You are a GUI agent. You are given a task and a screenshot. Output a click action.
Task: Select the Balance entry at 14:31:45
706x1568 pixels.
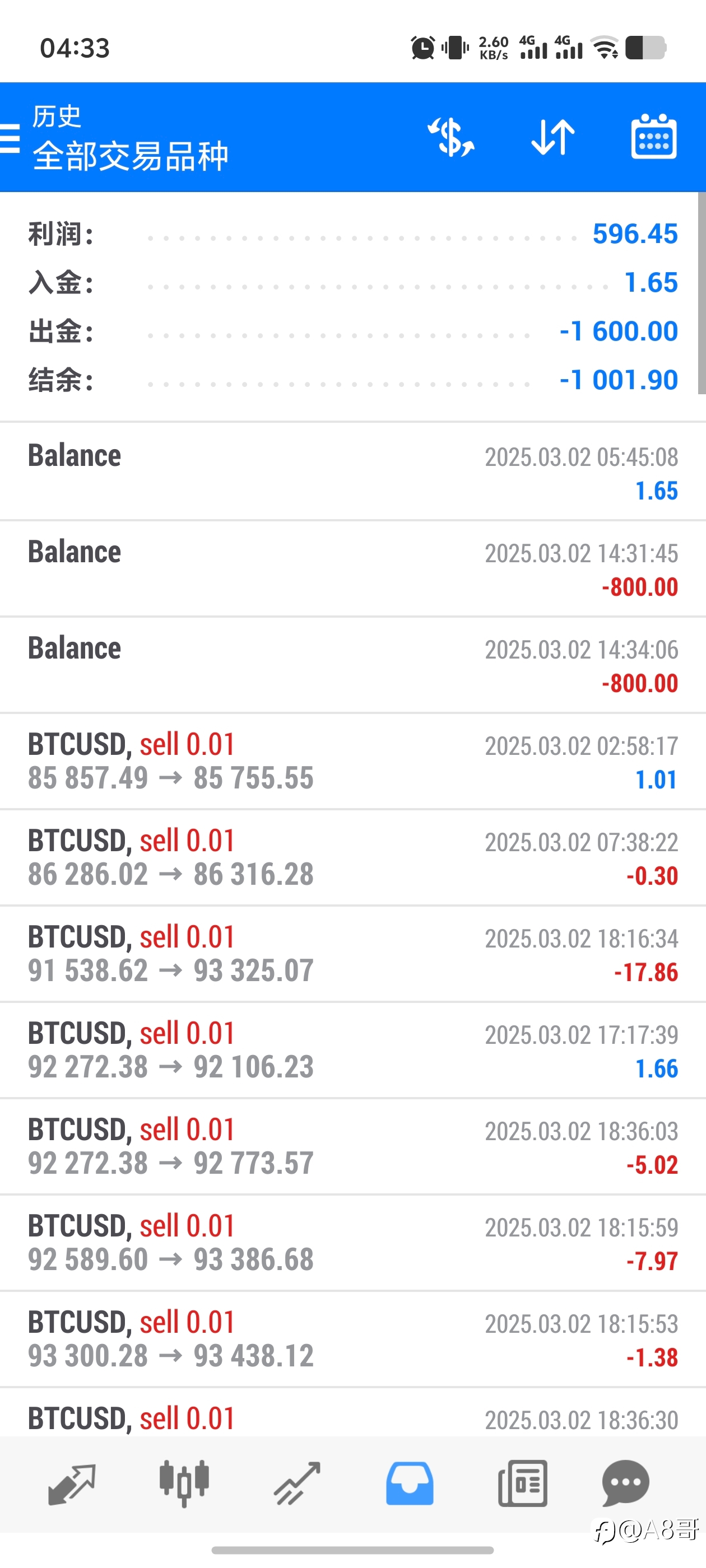coord(352,568)
